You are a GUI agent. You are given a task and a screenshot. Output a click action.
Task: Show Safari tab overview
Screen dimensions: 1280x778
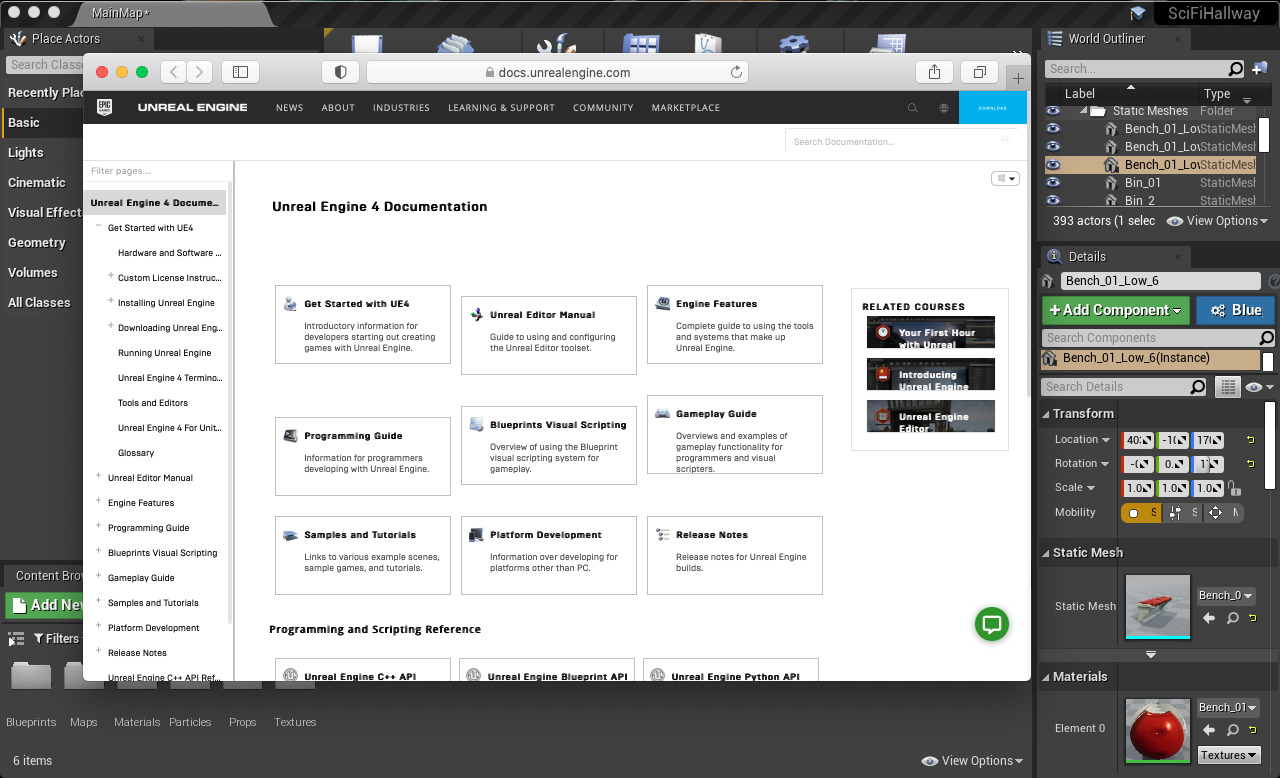[x=980, y=72]
